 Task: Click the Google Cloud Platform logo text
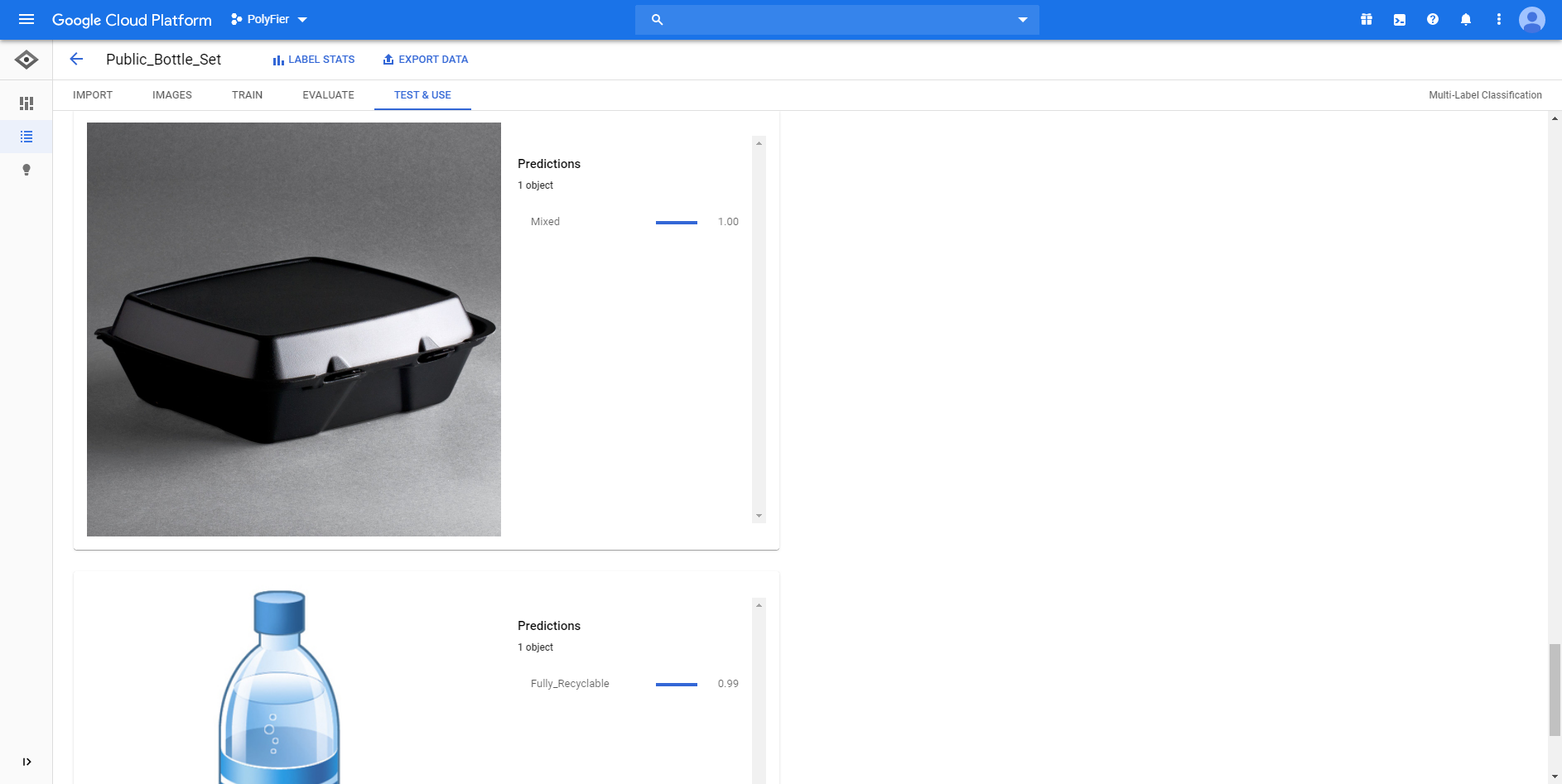(x=132, y=20)
